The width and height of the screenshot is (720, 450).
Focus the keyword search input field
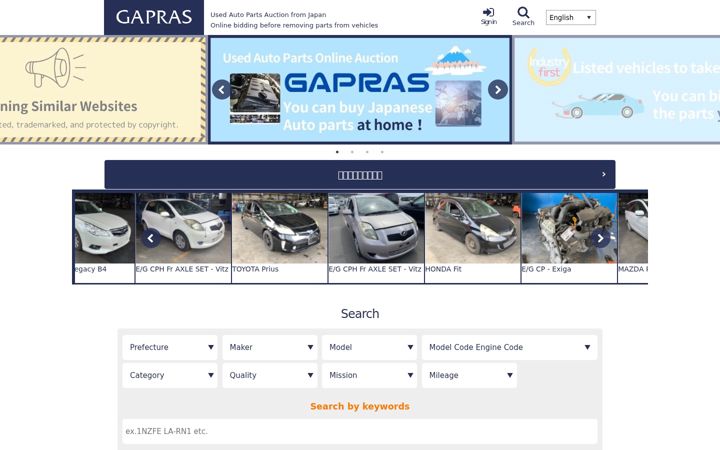click(360, 431)
